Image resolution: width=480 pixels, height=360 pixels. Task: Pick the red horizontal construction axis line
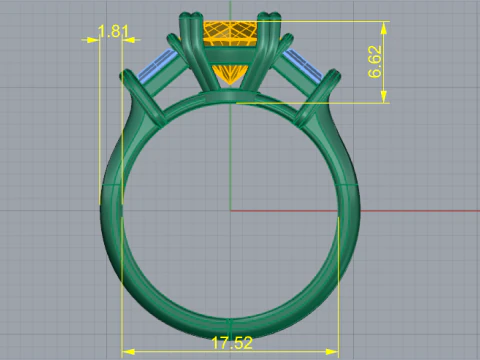(x=355, y=211)
